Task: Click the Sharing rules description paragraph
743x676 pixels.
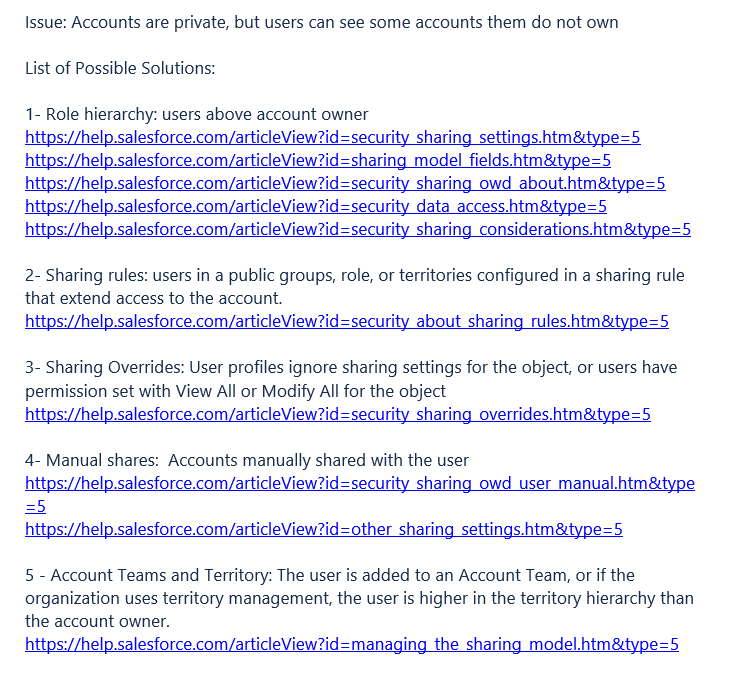Action: 354,287
